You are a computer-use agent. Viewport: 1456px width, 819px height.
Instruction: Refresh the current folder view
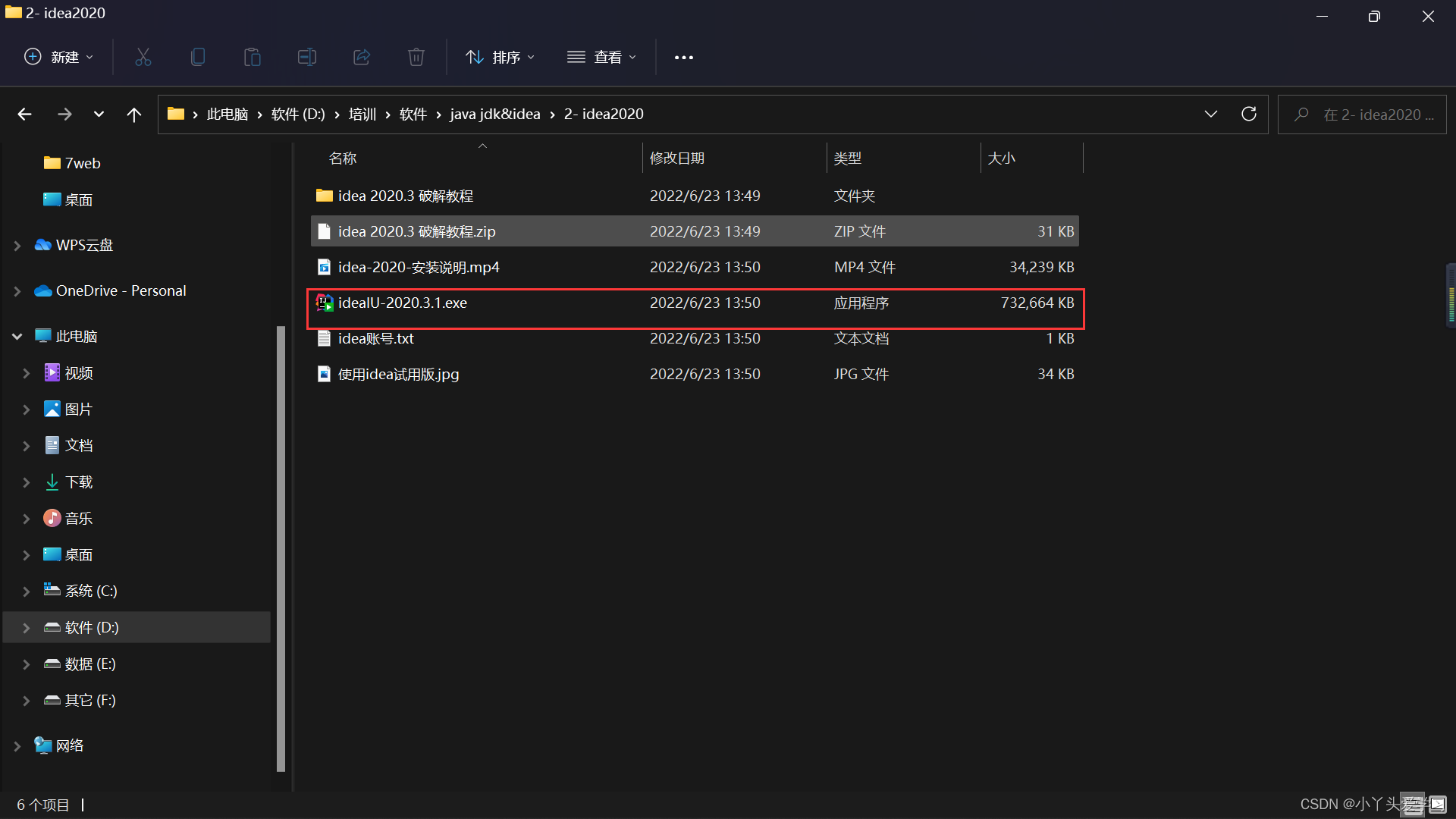tap(1248, 115)
